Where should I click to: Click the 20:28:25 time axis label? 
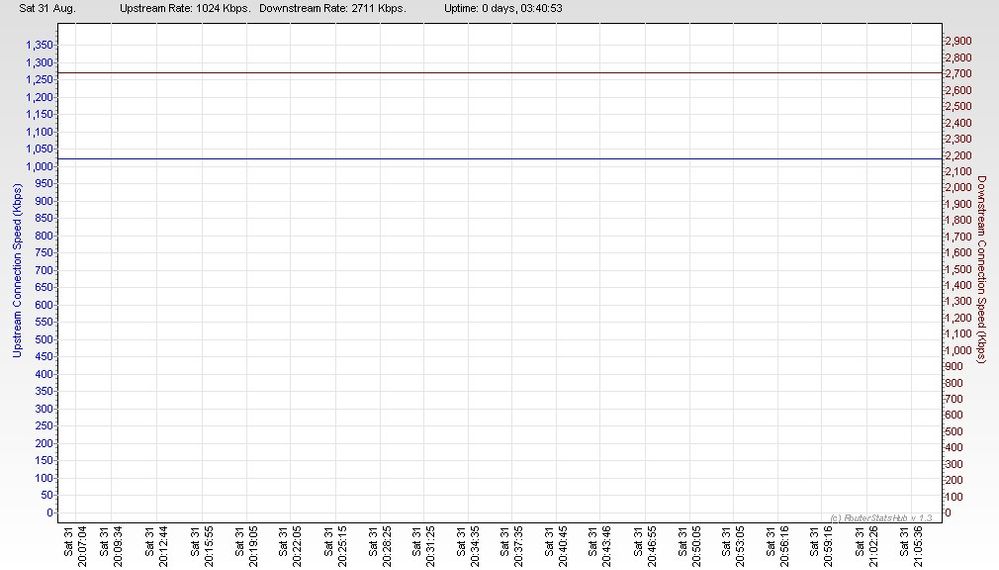pos(385,546)
